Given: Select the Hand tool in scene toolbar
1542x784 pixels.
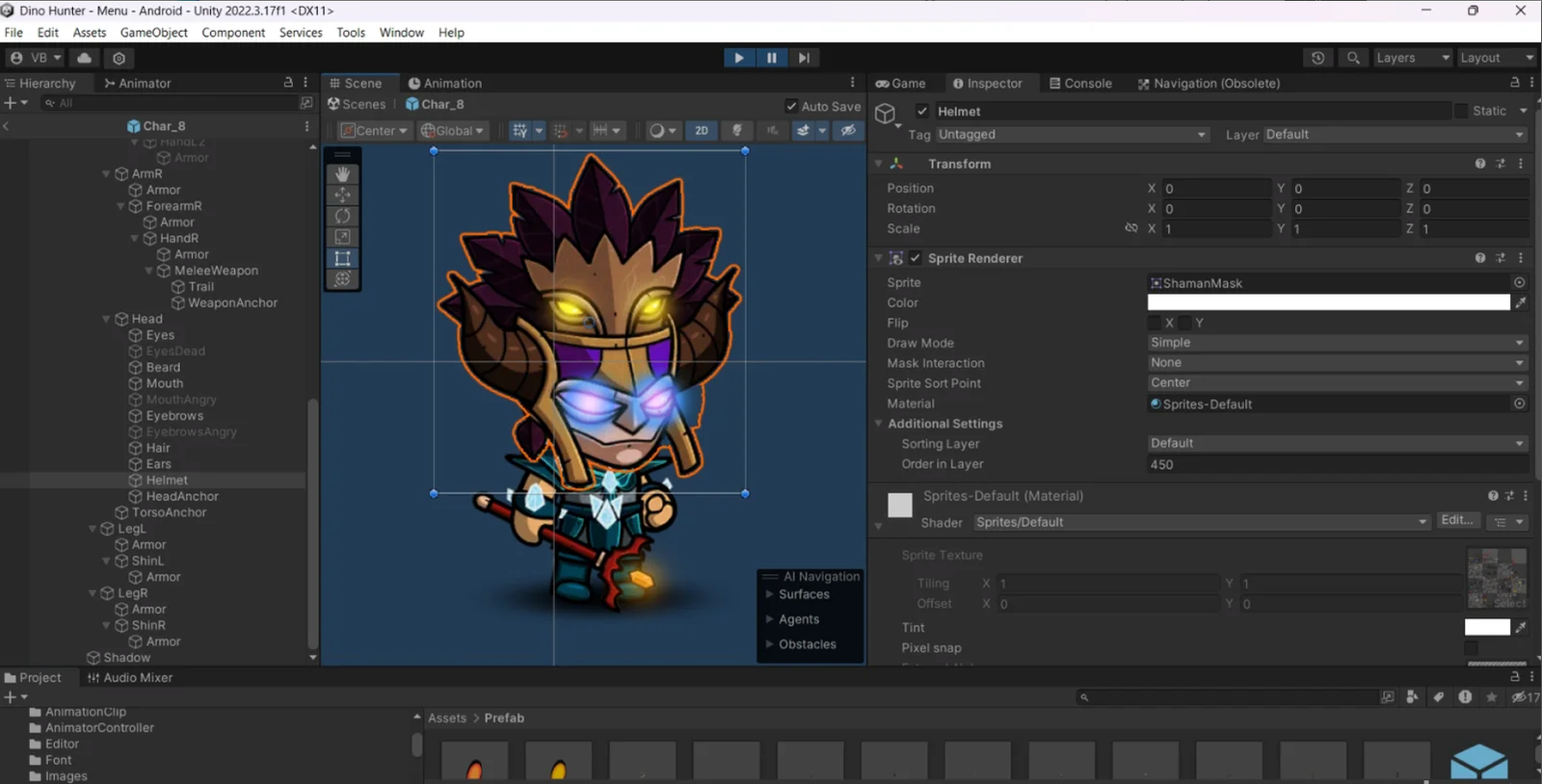Looking at the screenshot, I should click(342, 174).
